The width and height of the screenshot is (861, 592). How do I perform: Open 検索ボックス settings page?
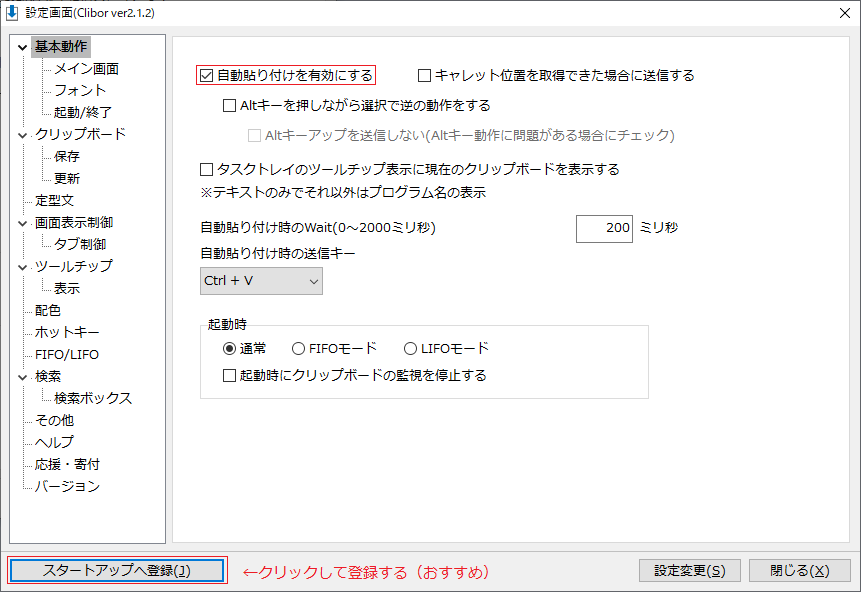[93, 398]
